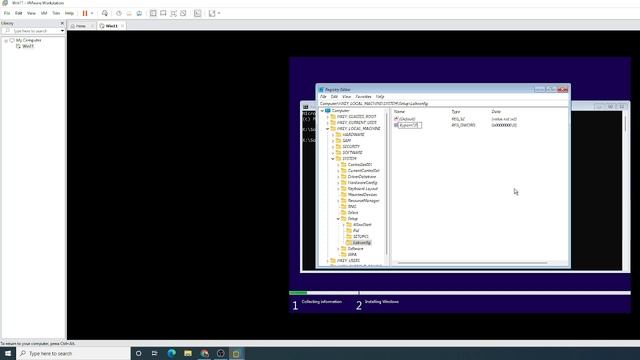Open the VMware Edit menu
The width and height of the screenshot is (640, 360).
pos(18,13)
